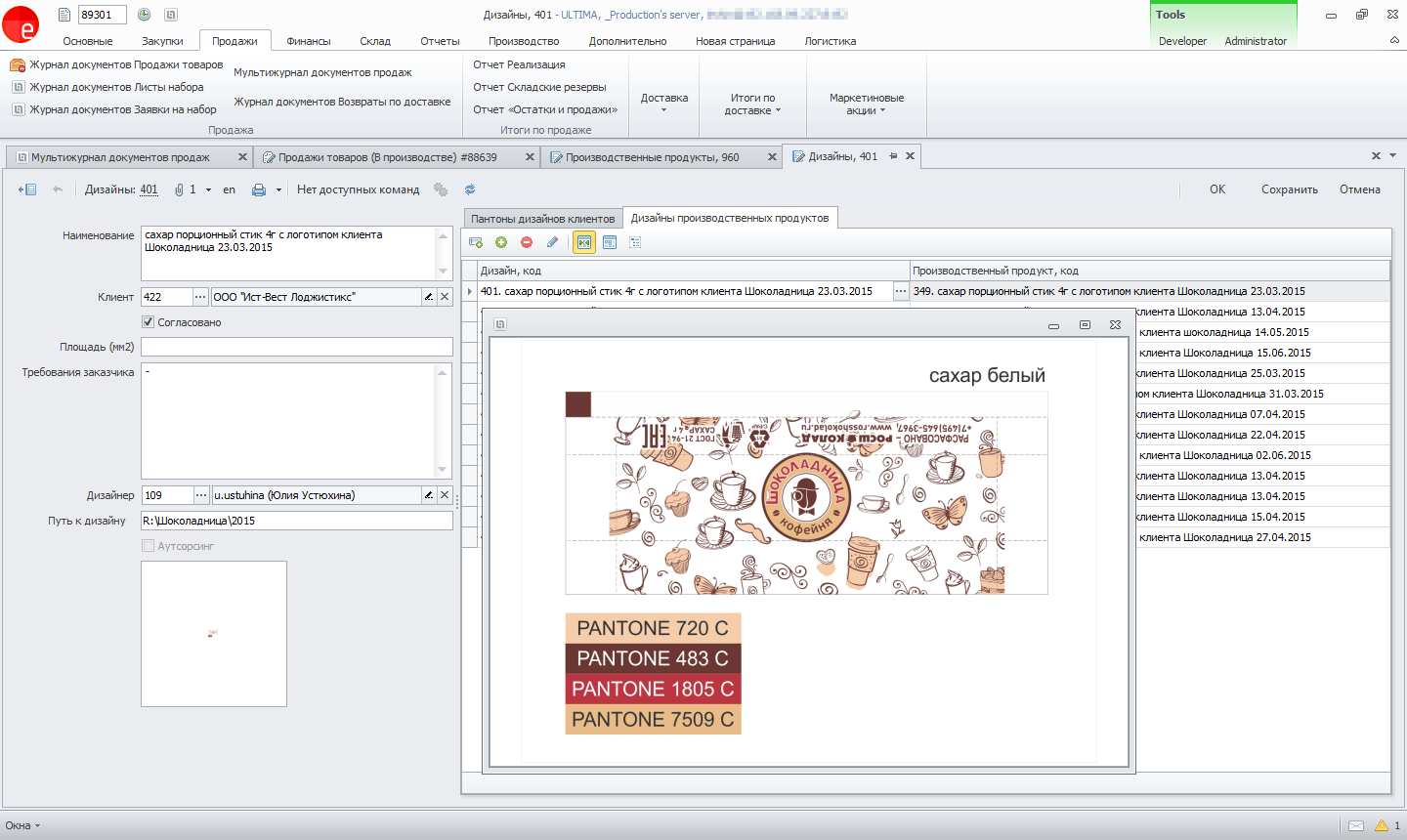Switch to the Финансы ribbon tab
Viewport: 1407px width, 840px height.
click(x=309, y=41)
